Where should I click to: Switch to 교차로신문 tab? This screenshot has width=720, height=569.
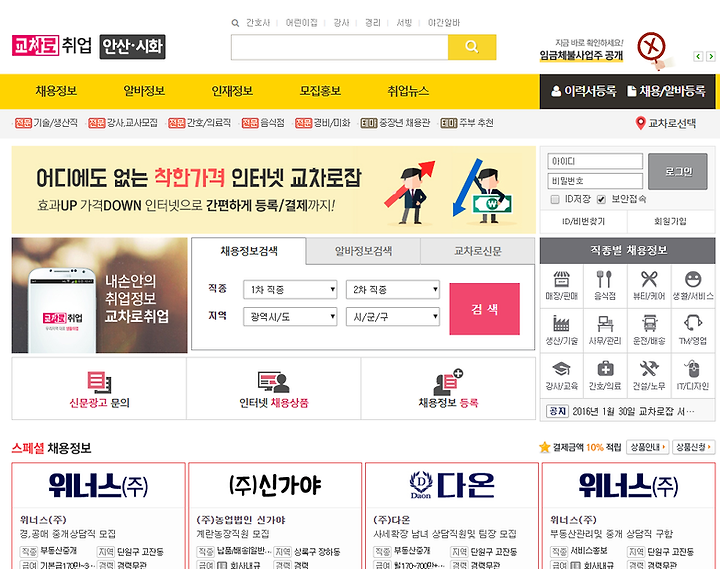tap(478, 251)
